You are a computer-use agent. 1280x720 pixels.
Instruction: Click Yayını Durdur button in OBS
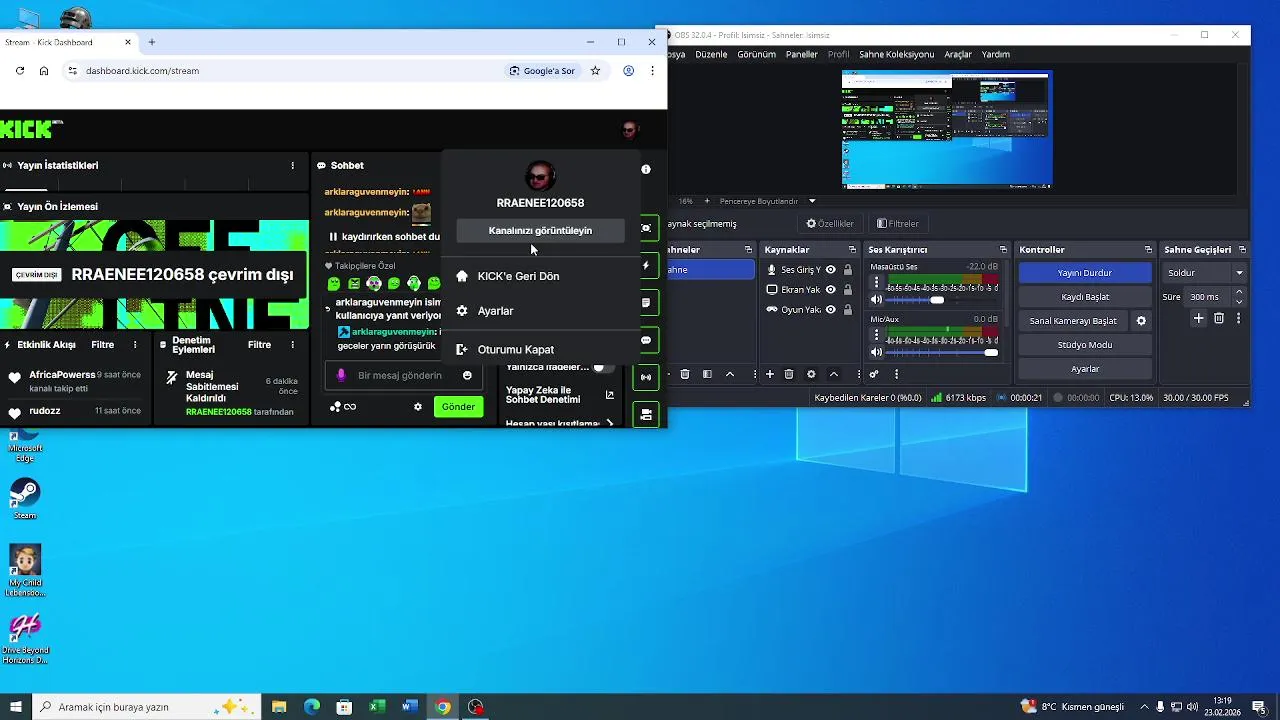click(x=1085, y=273)
